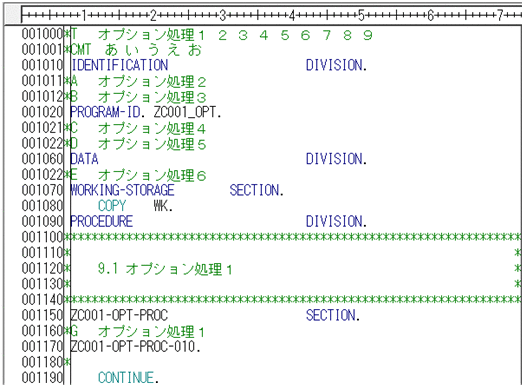Viewport: 525px width, 388px height.
Task: Click the asterisk line at 001140
Action: (x=293, y=299)
